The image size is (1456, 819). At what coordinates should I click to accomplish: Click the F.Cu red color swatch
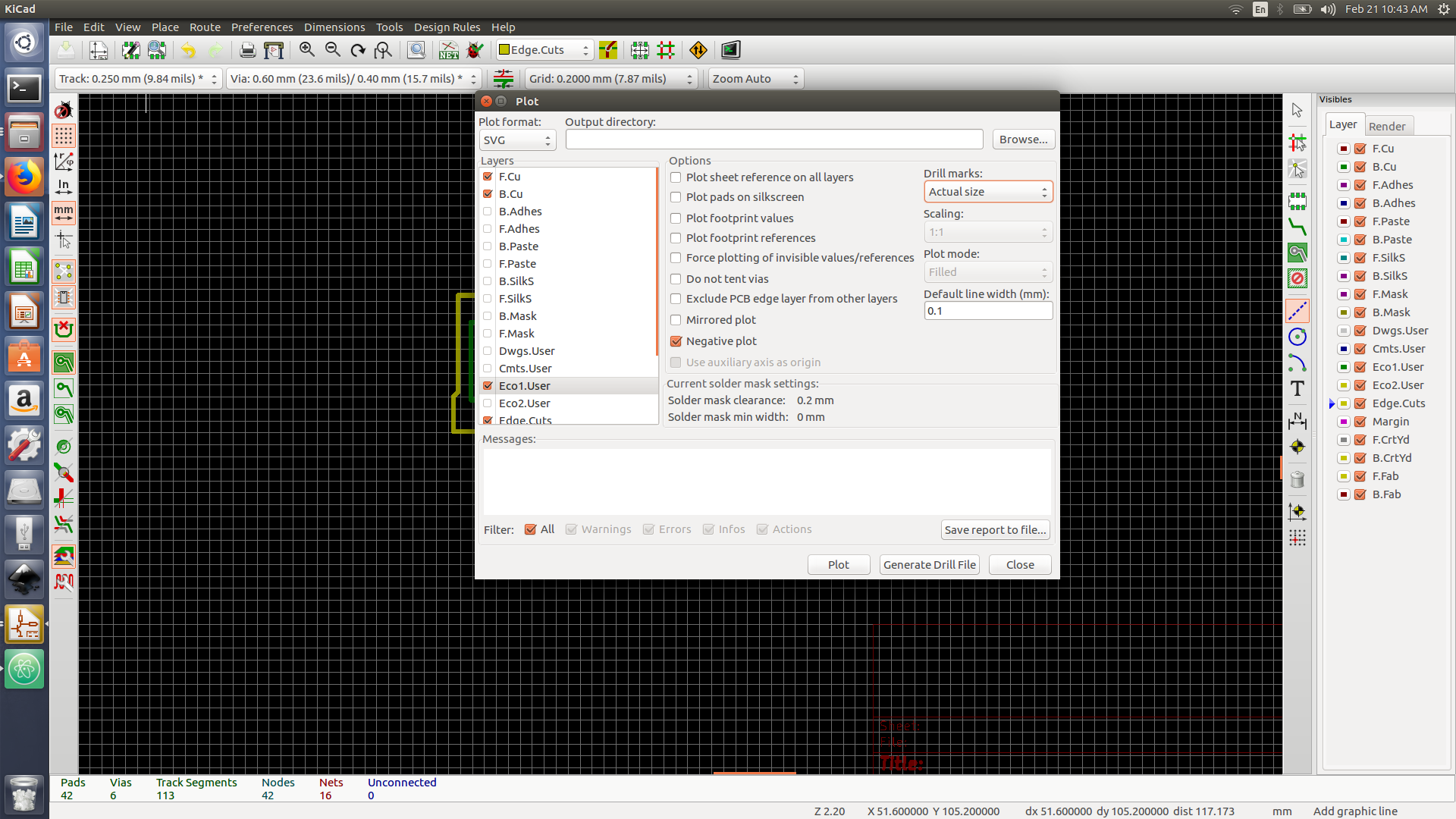1343,149
